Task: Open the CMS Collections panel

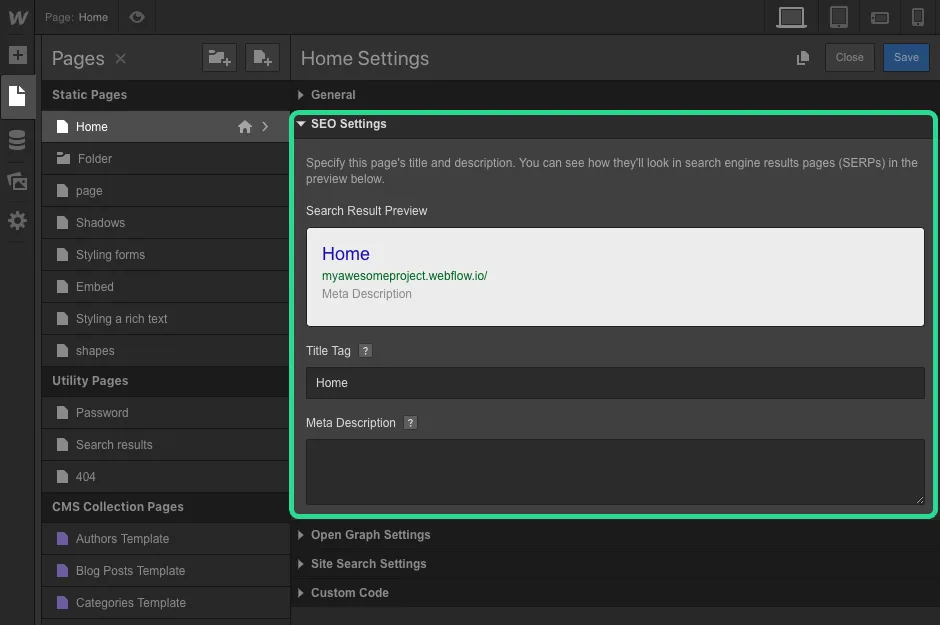Action: point(17,140)
